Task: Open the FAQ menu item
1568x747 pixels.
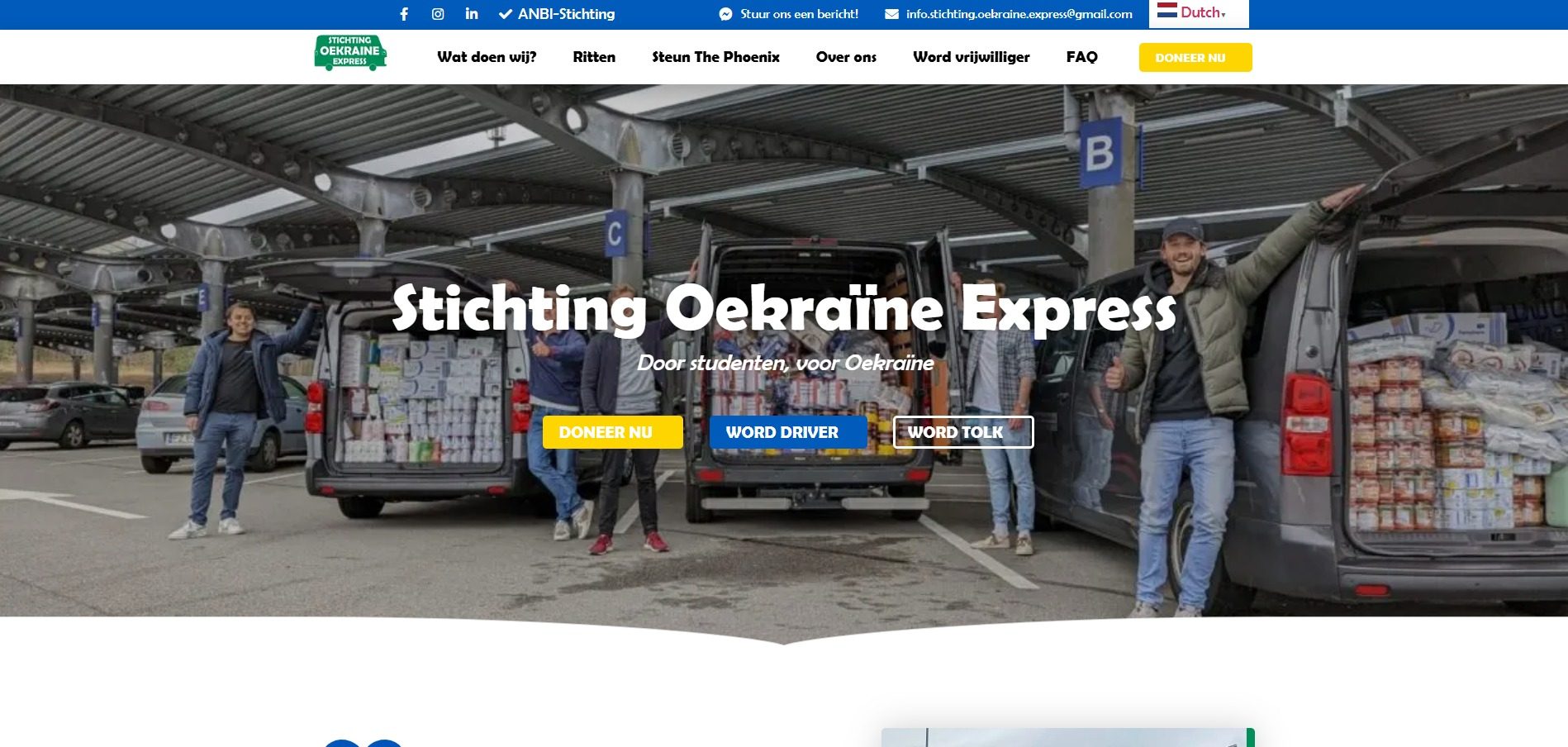Action: pos(1081,57)
